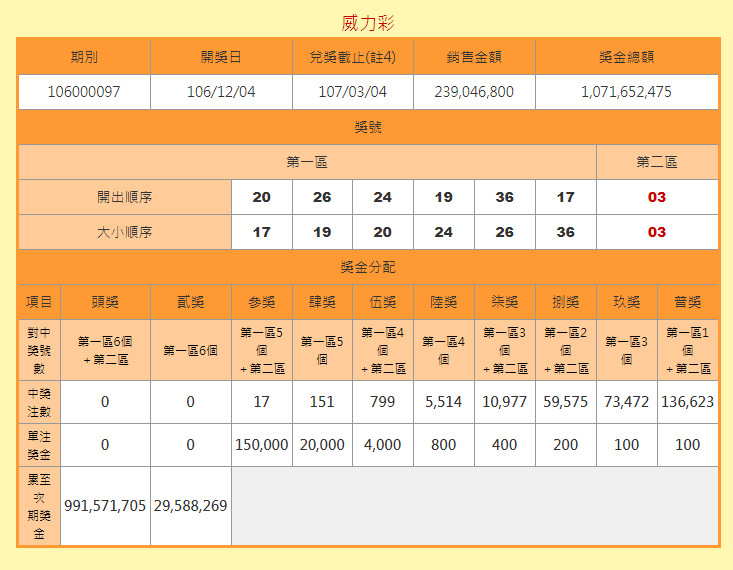The height and width of the screenshot is (570, 733).
Task: Select the 參獎 winner count 17
Action: (x=261, y=402)
